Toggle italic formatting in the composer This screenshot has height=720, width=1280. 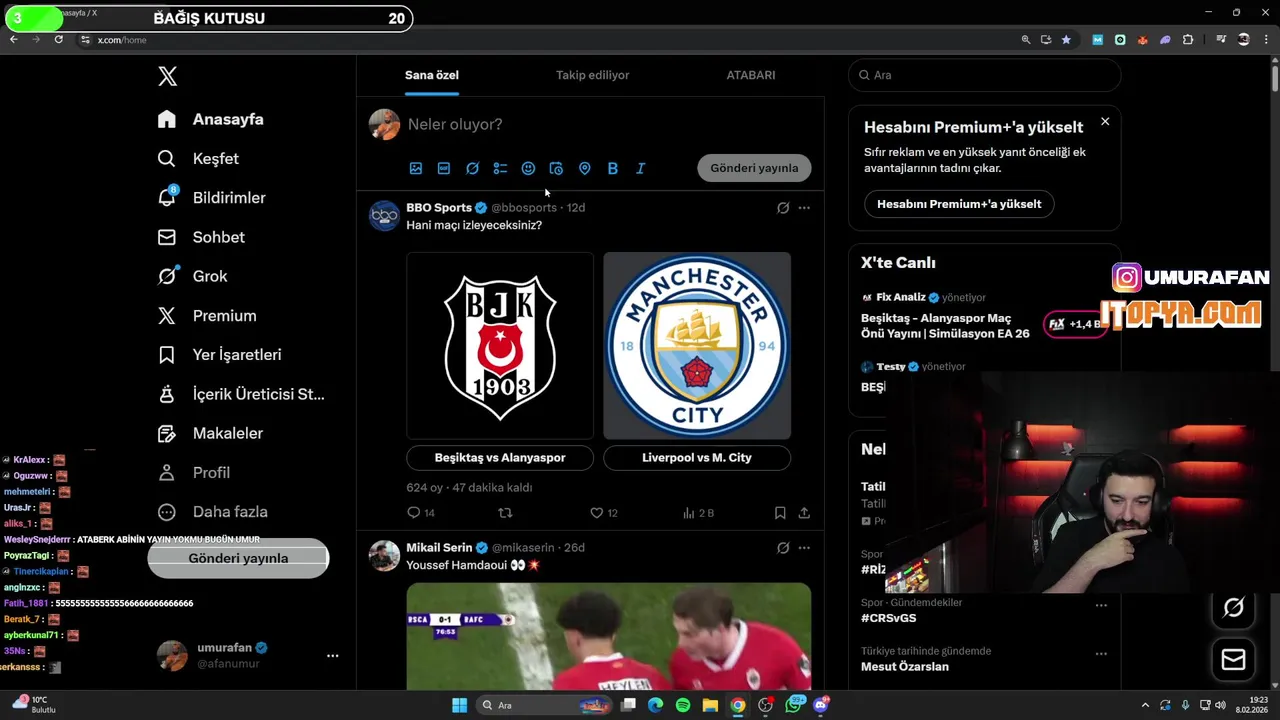coord(641,168)
